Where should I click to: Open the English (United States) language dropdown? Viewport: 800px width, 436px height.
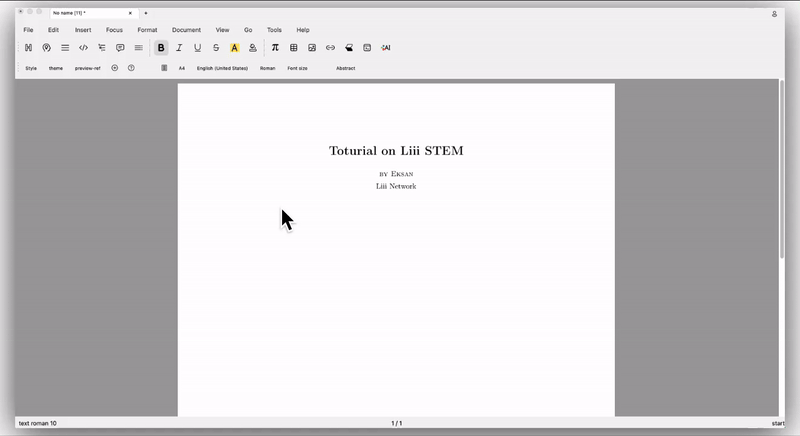click(222, 68)
